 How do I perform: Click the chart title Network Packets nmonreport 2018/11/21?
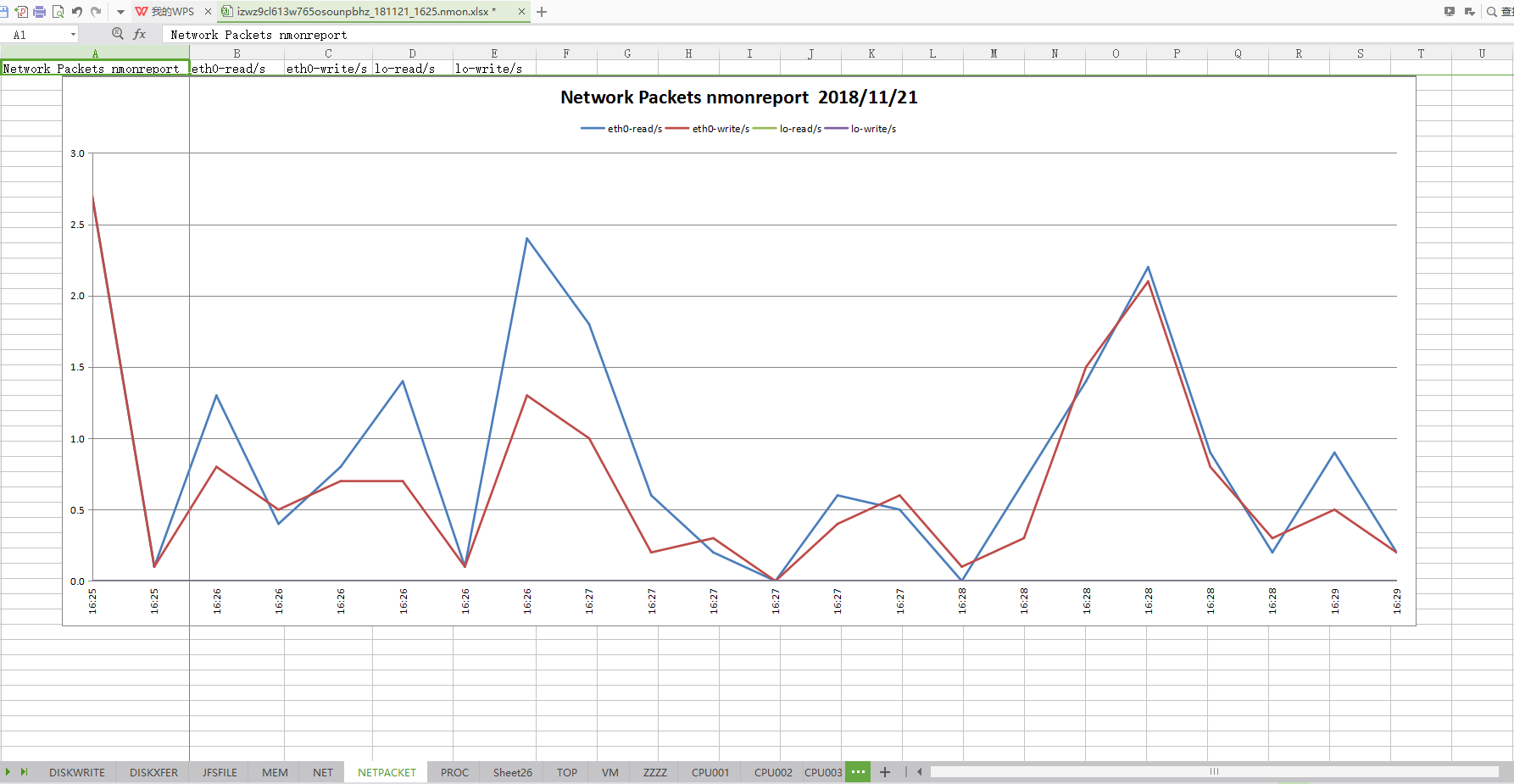738,97
